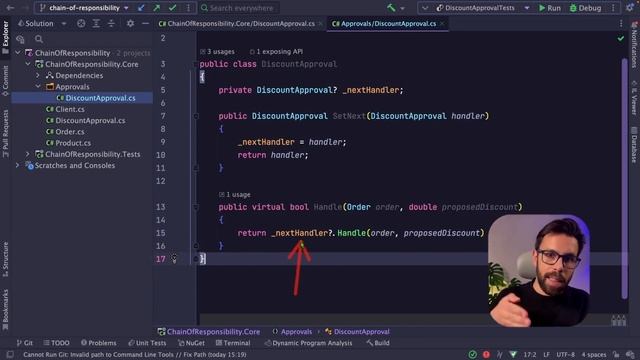The height and width of the screenshot is (360, 640).
Task: Click the UTF-8 encoding indicator
Action: 565,354
